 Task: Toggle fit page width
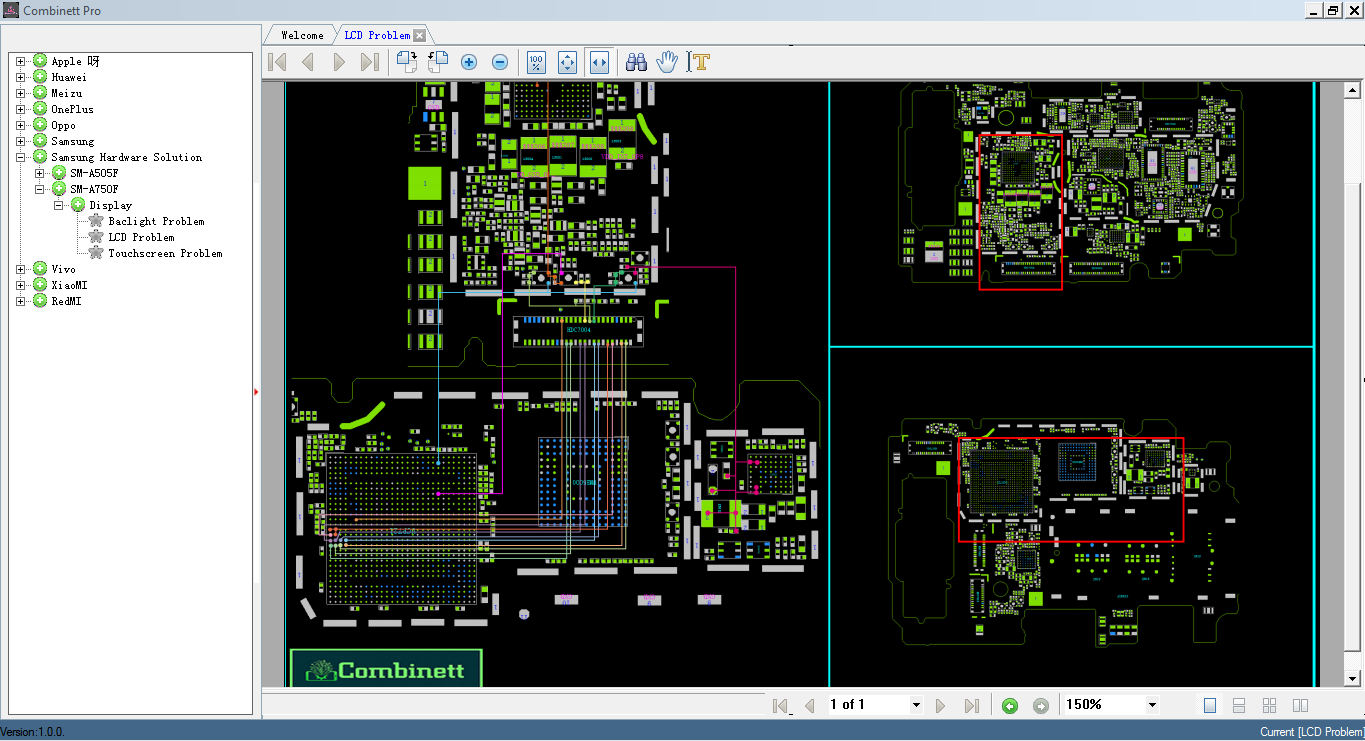[x=599, y=62]
